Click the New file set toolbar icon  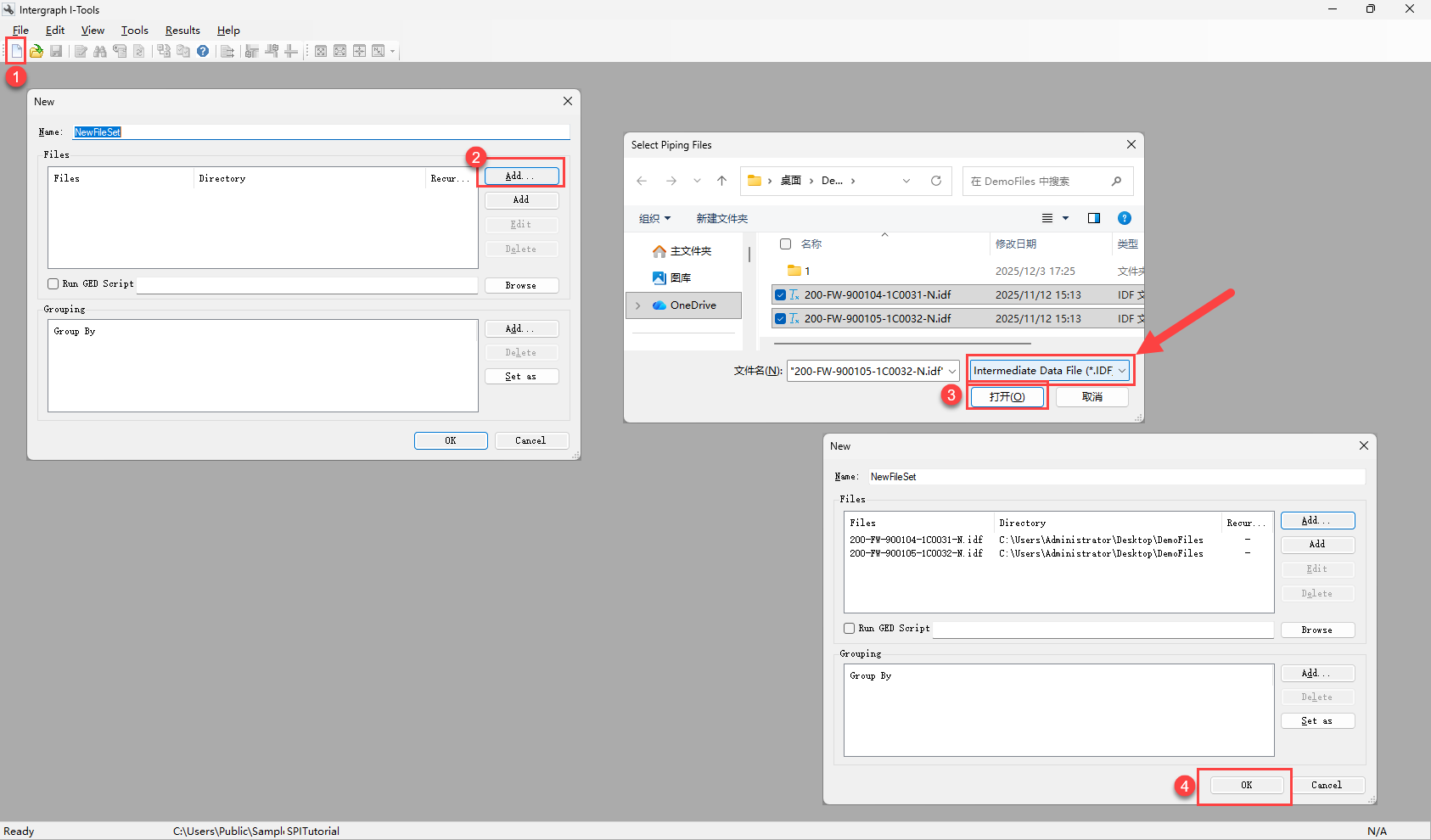point(16,51)
